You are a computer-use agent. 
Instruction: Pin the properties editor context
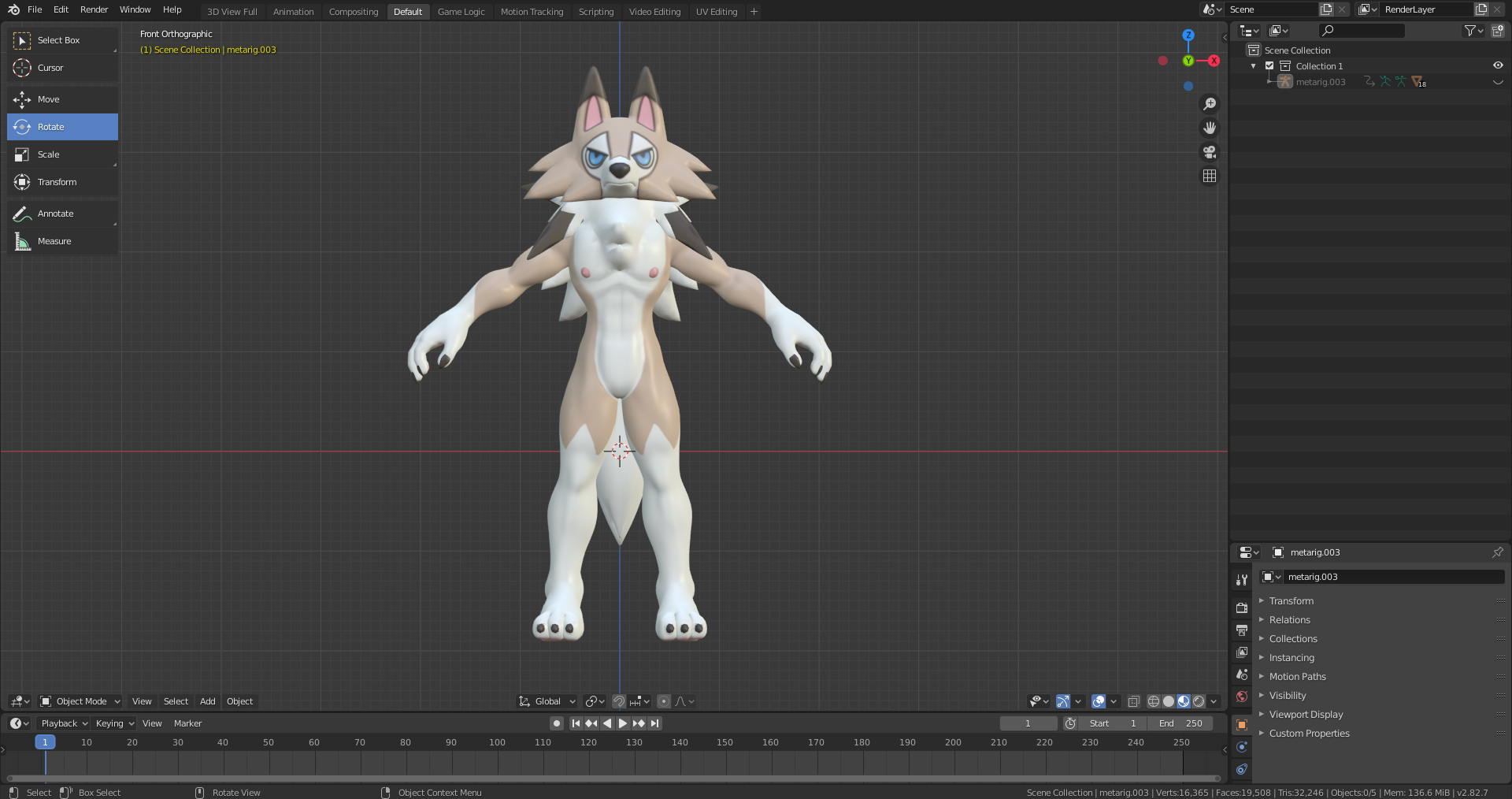tap(1498, 552)
